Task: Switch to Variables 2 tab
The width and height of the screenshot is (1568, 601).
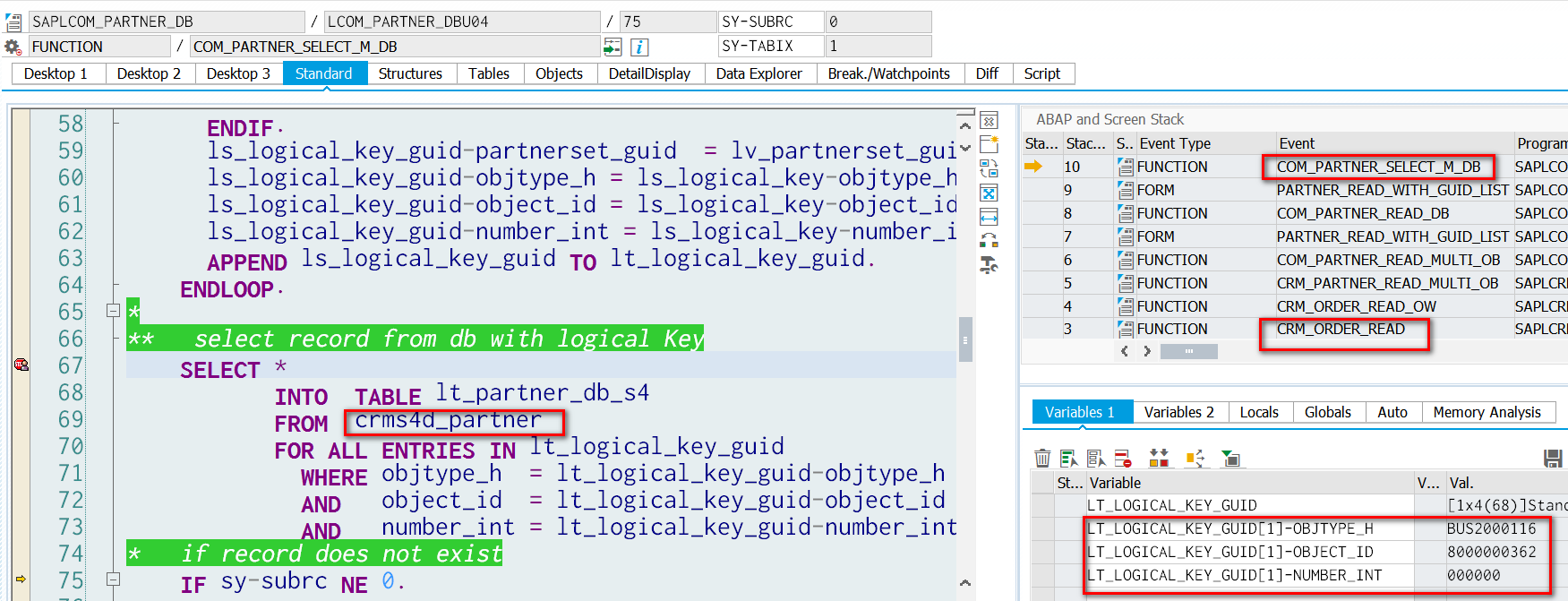Action: pos(1179,412)
